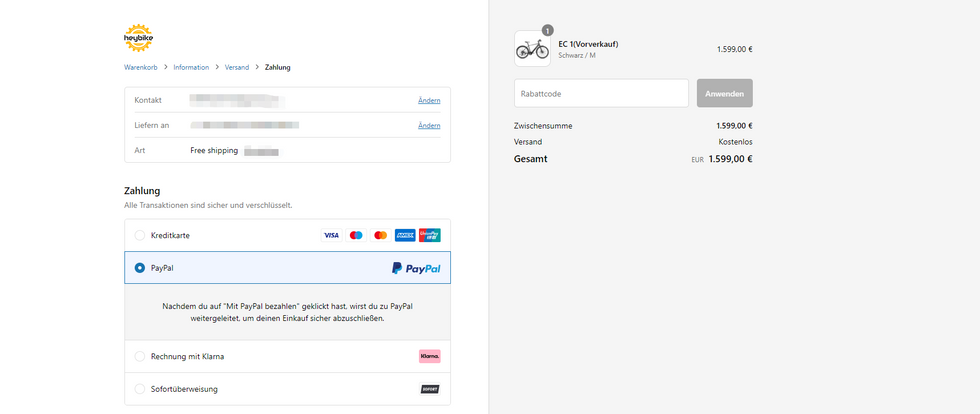
Task: Navigate to Information breadcrumb step
Action: click(191, 67)
